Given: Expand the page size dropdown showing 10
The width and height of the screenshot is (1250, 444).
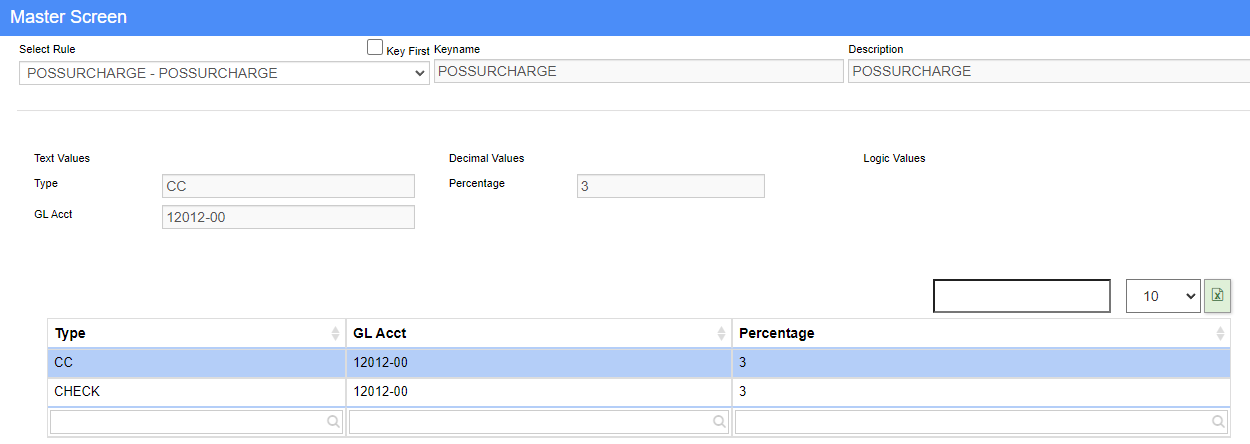Looking at the screenshot, I should point(1163,296).
